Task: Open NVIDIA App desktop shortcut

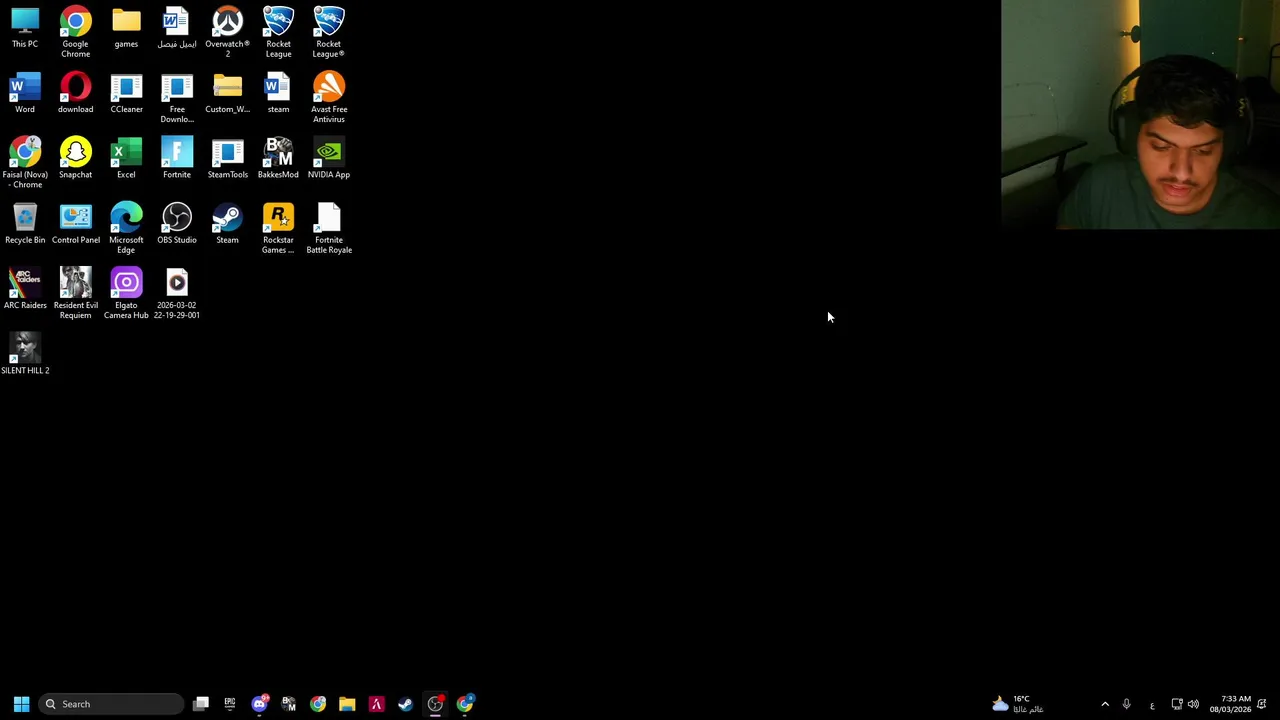Action: [x=328, y=158]
